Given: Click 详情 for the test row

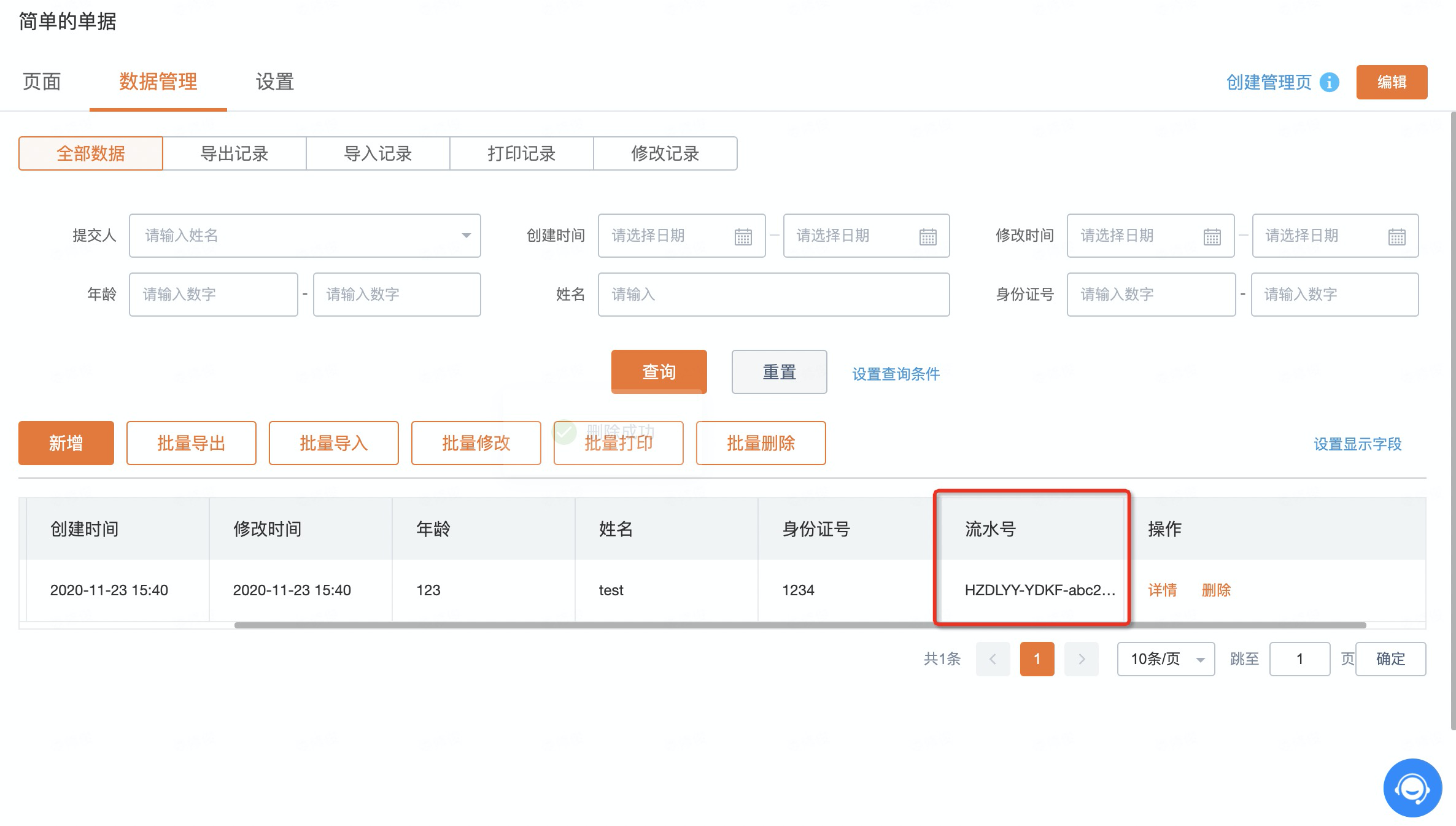Looking at the screenshot, I should point(1163,590).
